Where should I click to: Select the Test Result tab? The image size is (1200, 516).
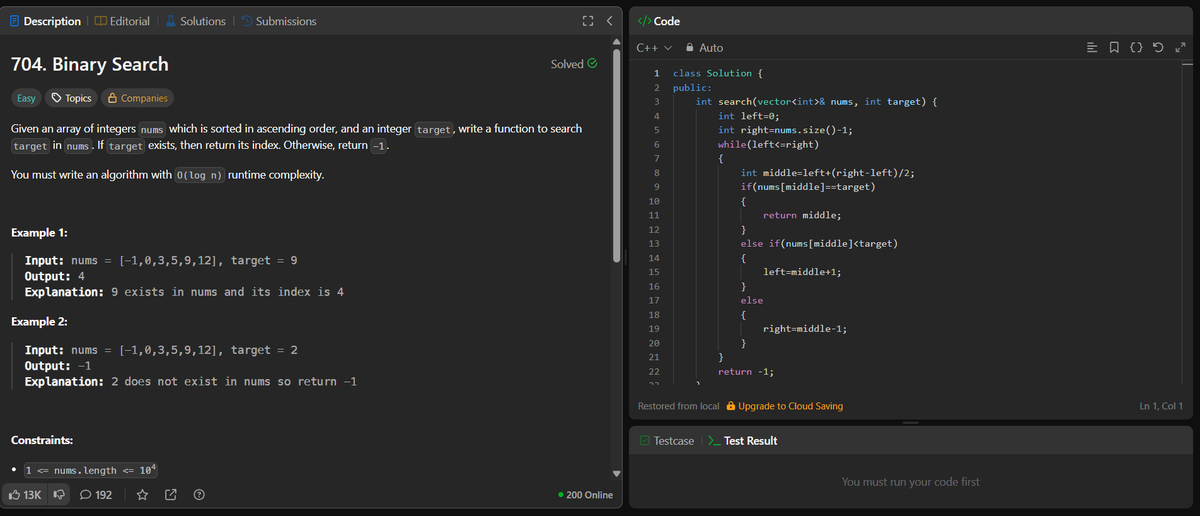[742, 441]
